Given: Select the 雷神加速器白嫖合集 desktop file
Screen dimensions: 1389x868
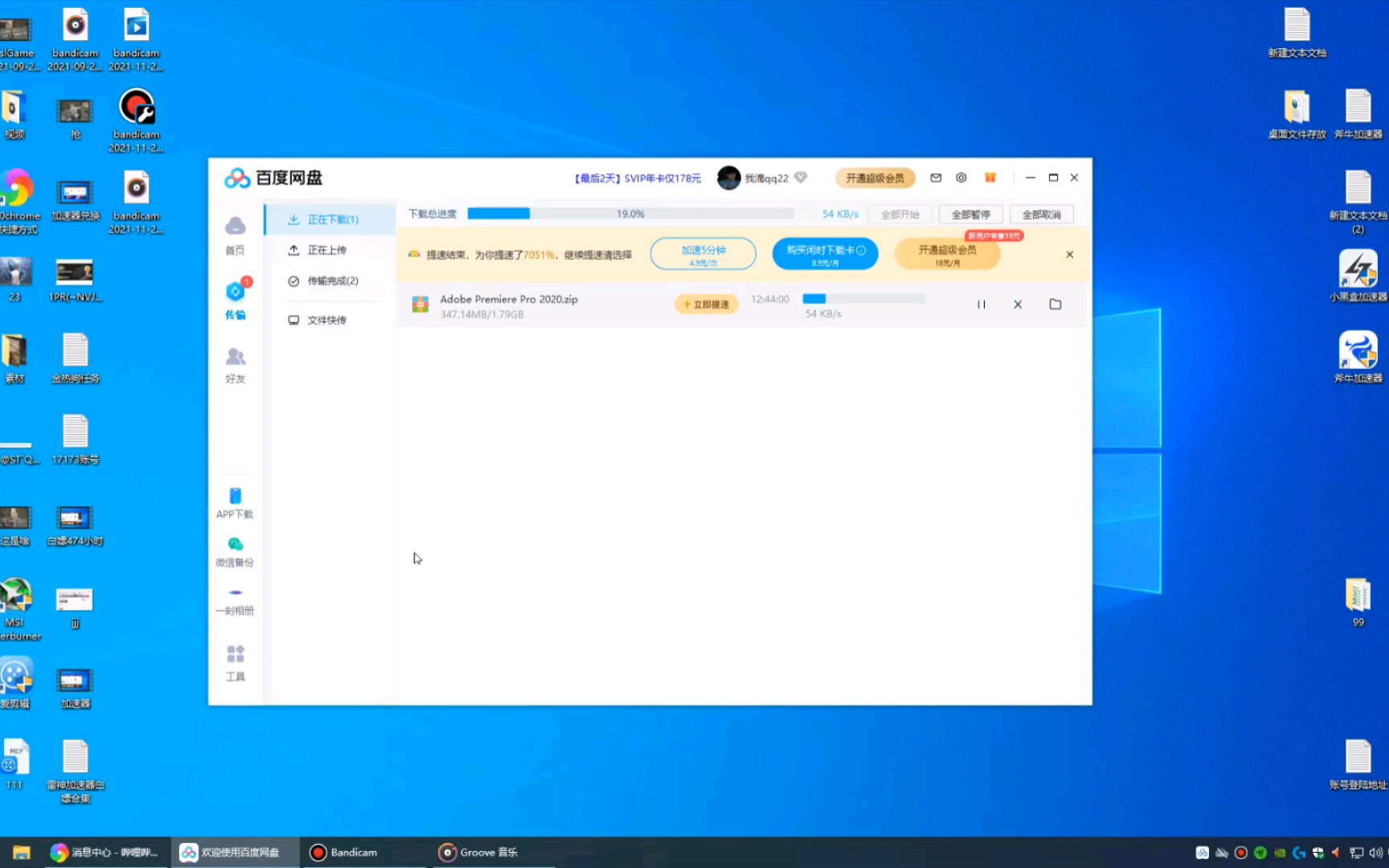Looking at the screenshot, I should pyautogui.click(x=75, y=771).
